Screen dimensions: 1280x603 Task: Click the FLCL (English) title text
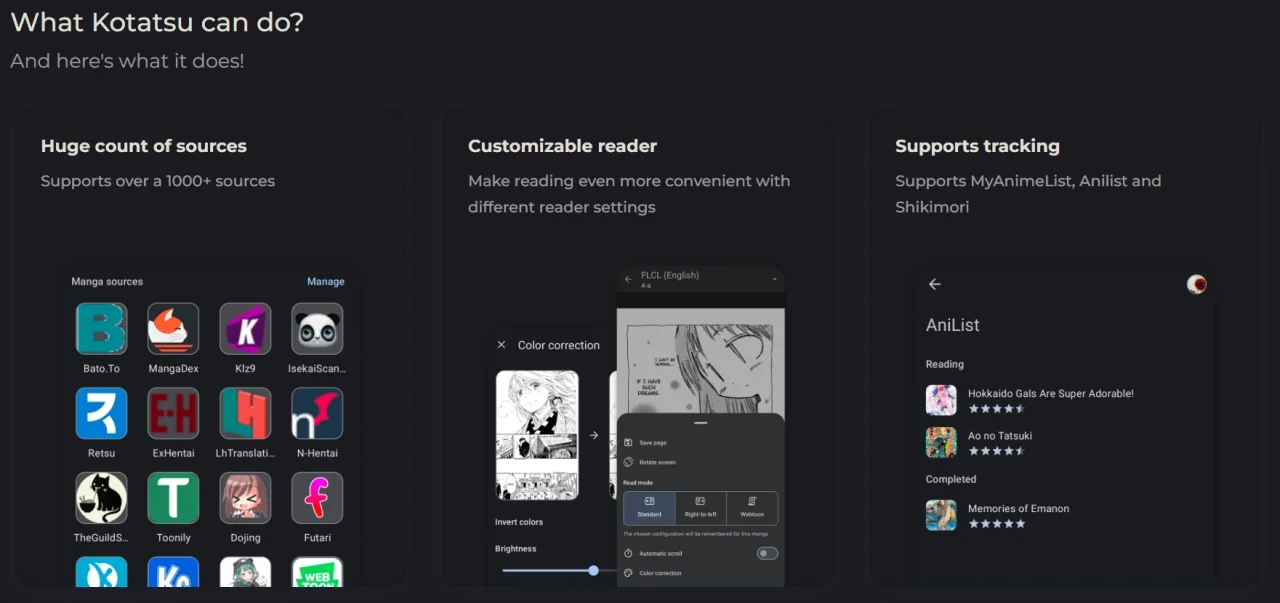click(670, 275)
